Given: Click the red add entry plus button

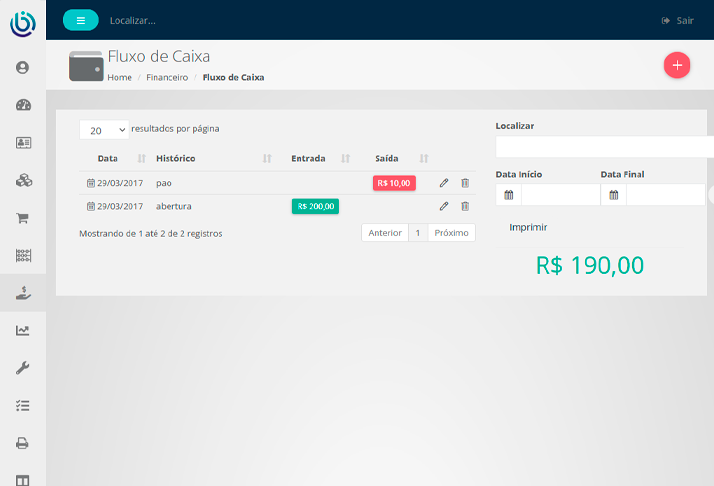Looking at the screenshot, I should 677,65.
